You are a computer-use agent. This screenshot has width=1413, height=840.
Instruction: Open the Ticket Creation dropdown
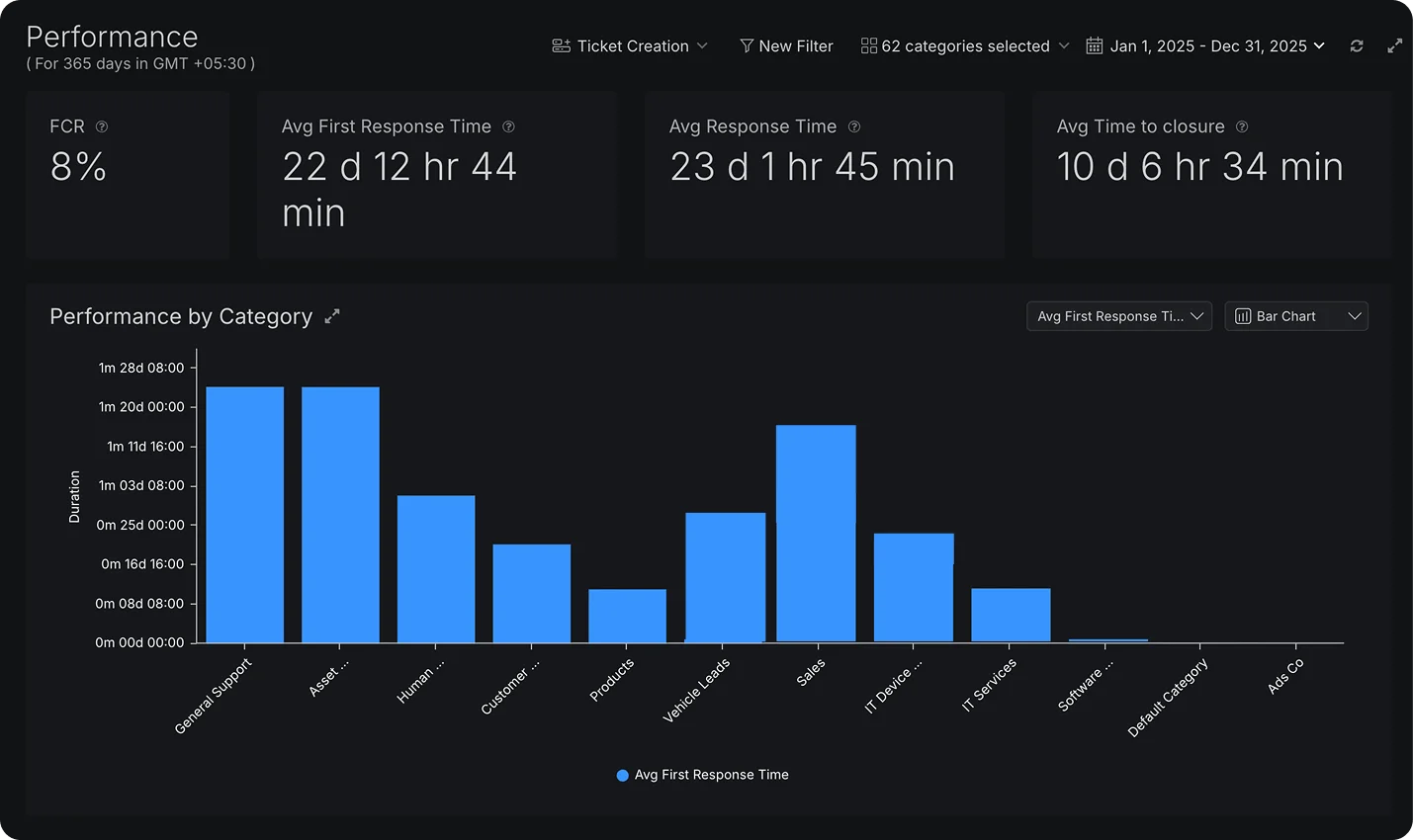[630, 46]
